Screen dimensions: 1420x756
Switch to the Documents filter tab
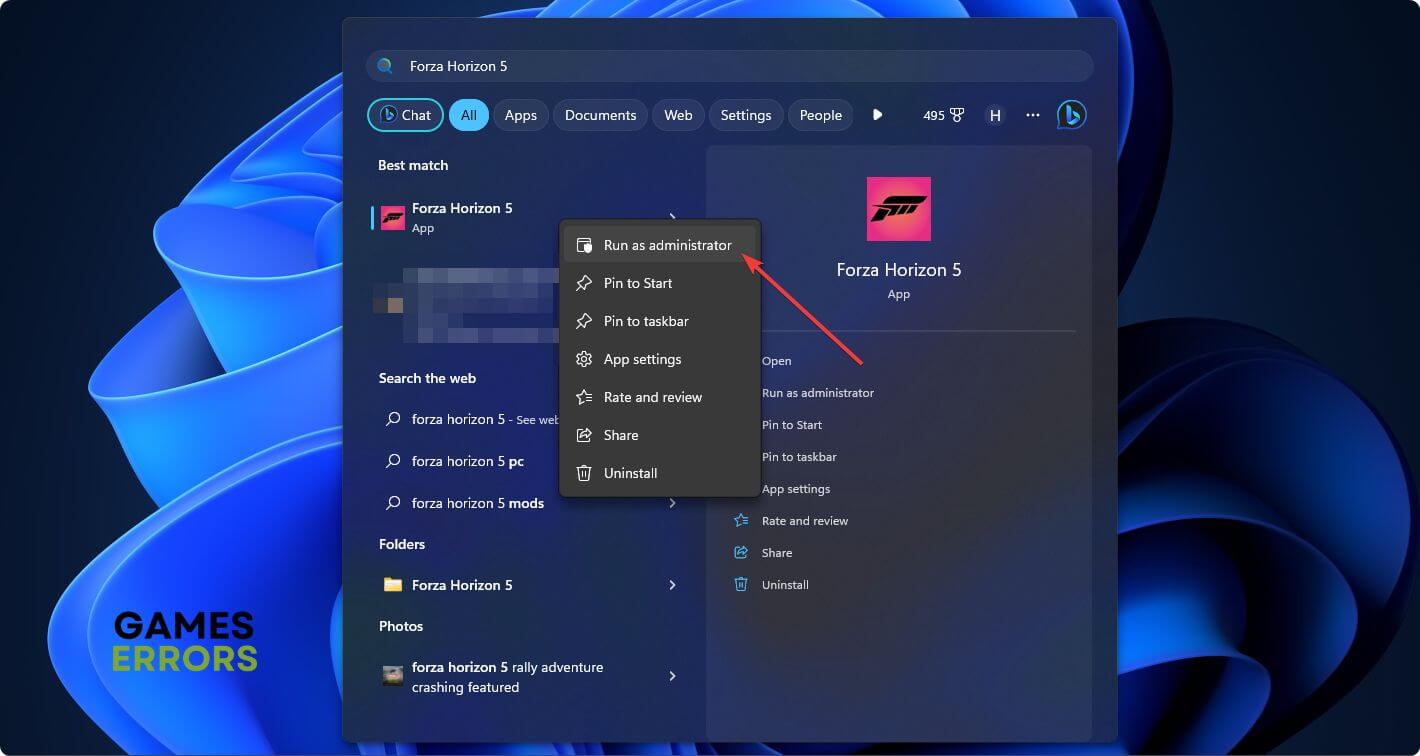click(600, 115)
